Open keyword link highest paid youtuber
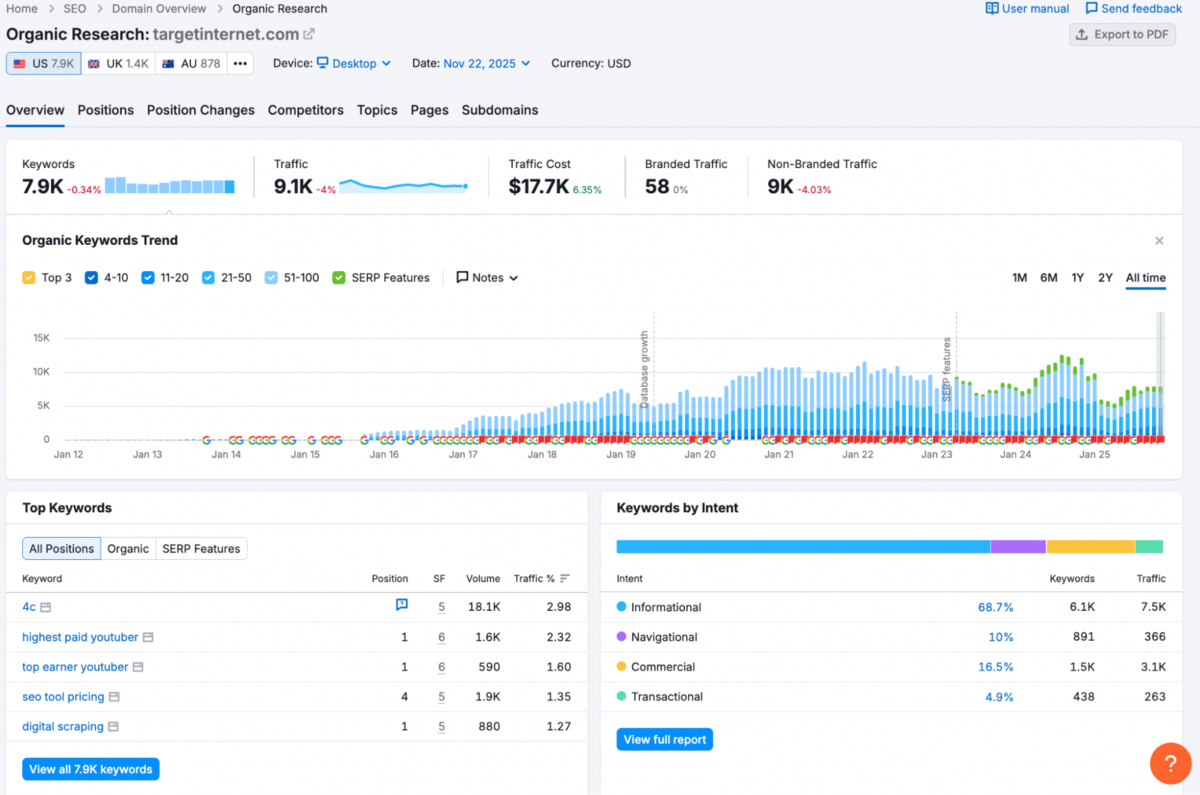 (x=80, y=637)
